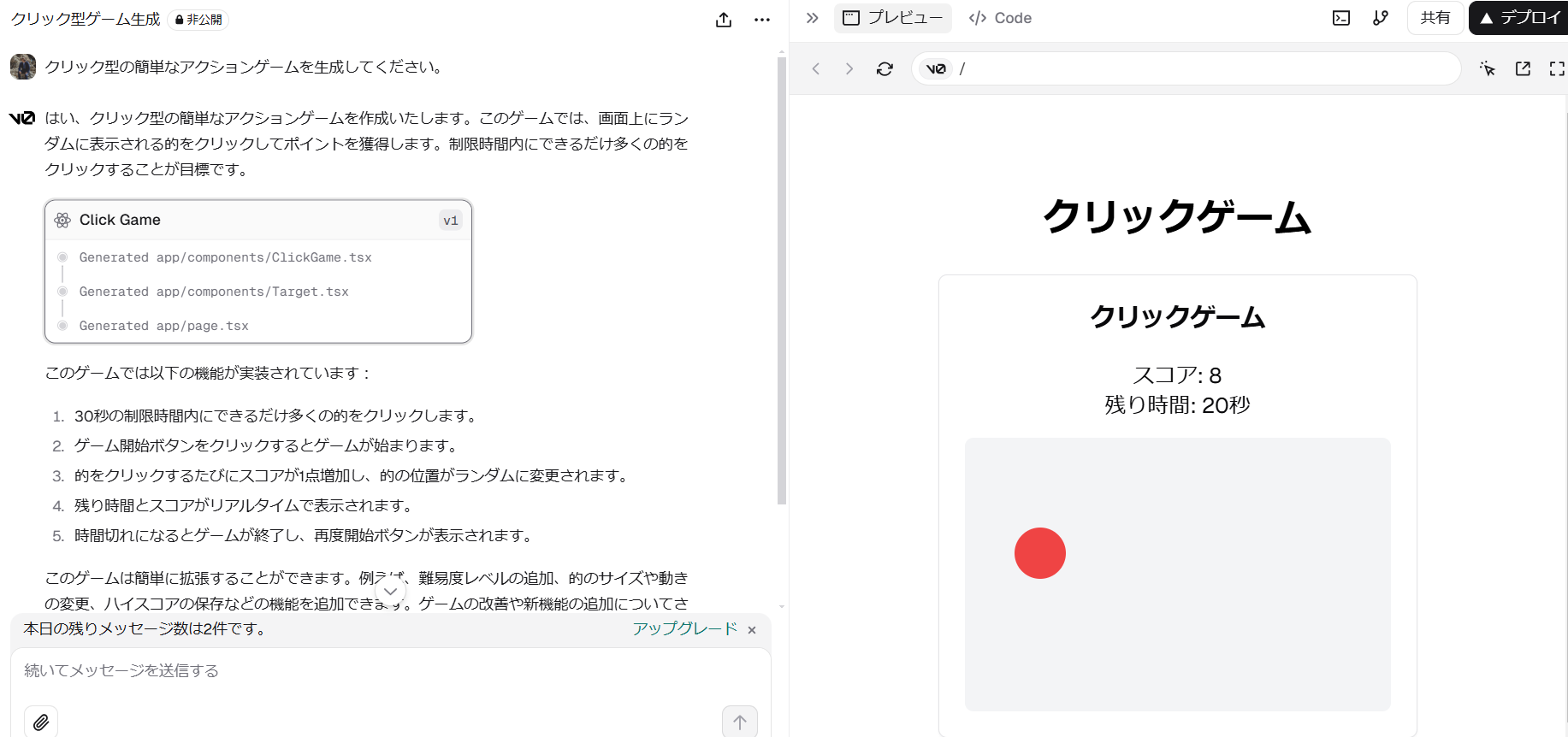Viewport: 1568px width, 737px height.
Task: Click the red target circle in game
Action: (x=1040, y=553)
